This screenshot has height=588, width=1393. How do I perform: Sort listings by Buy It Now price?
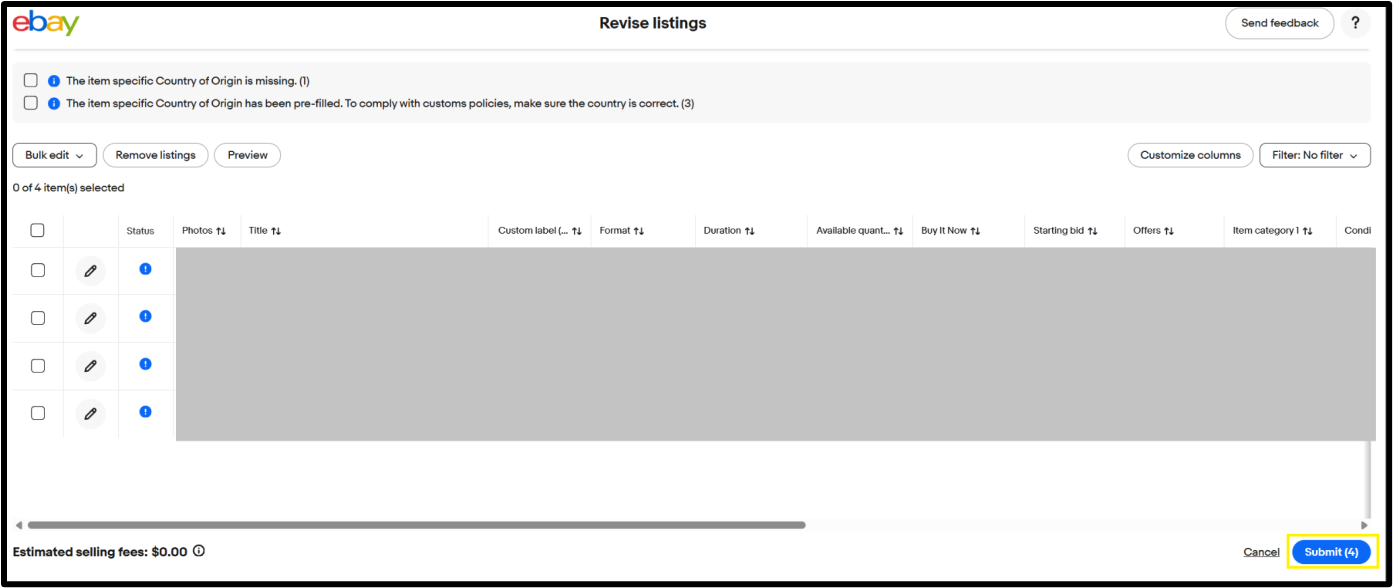click(949, 231)
